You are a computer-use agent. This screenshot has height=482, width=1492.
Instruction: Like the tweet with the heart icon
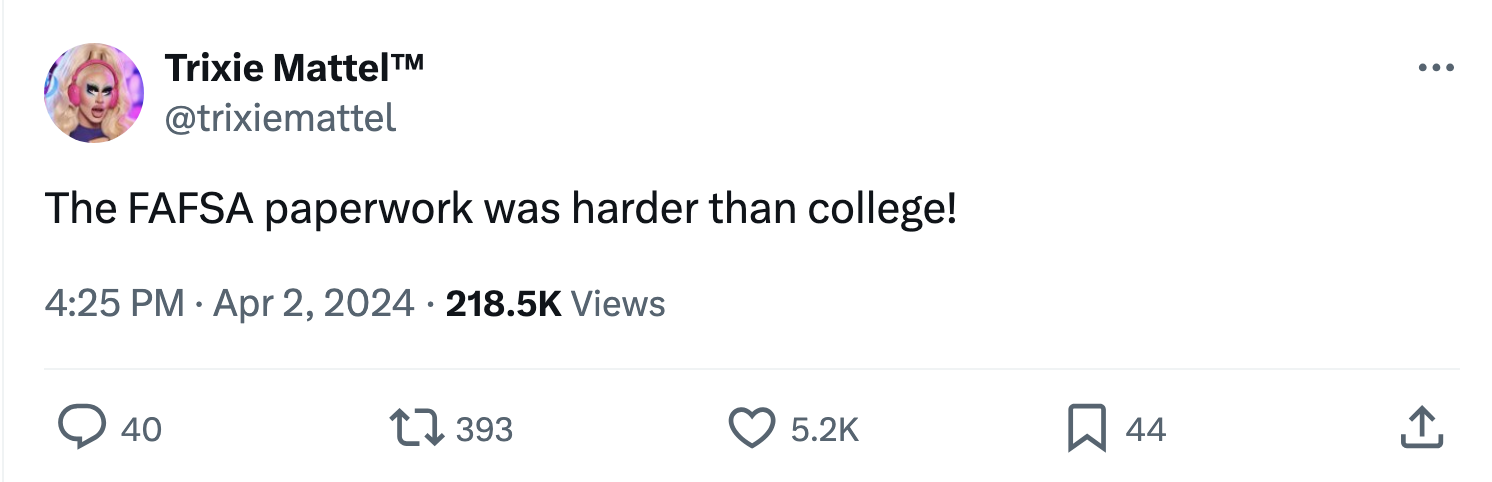tap(752, 428)
